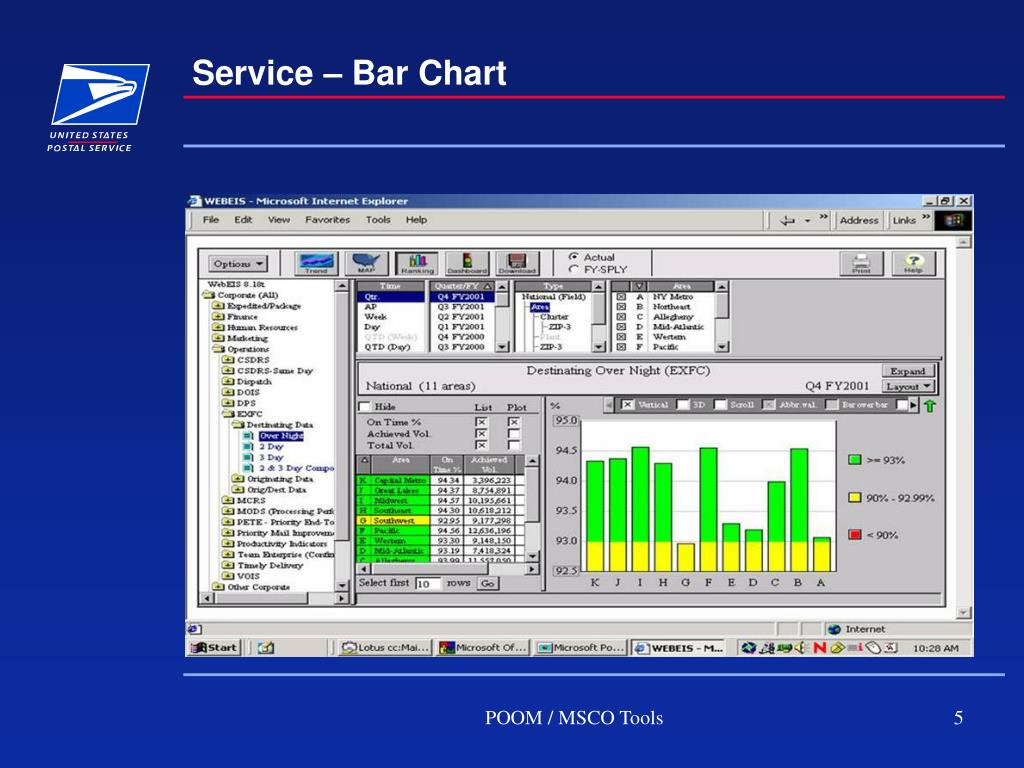This screenshot has width=1024, height=768.
Task: Open the Options dropdown
Action: point(238,264)
